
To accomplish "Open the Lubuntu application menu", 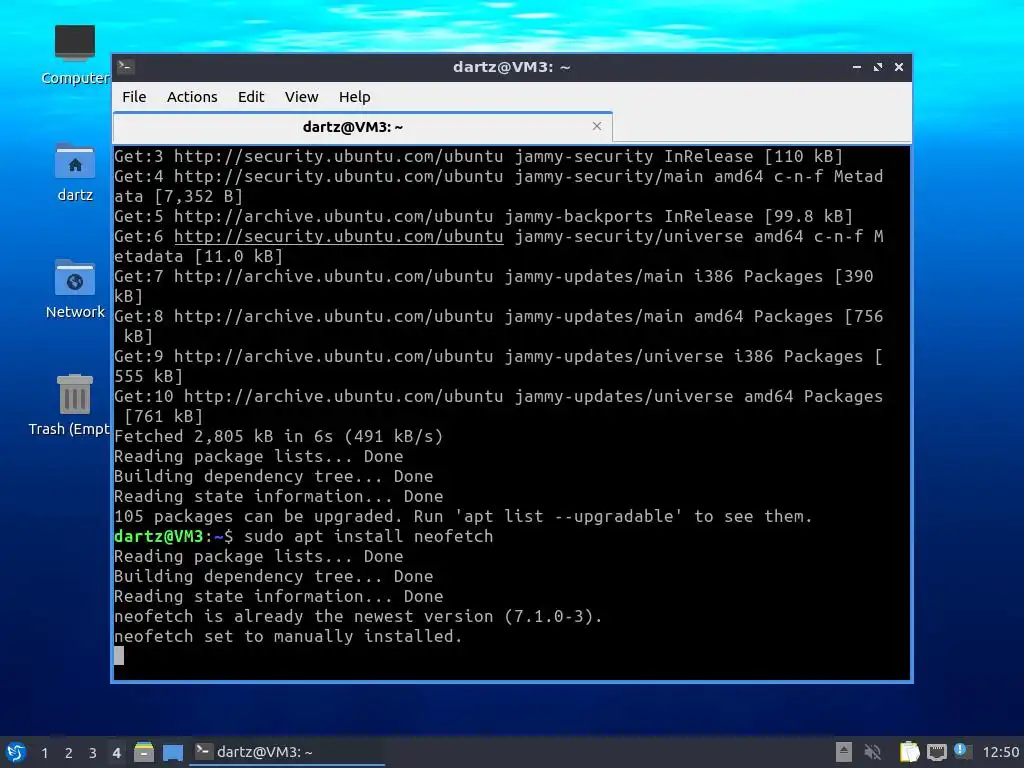I will click(16, 752).
